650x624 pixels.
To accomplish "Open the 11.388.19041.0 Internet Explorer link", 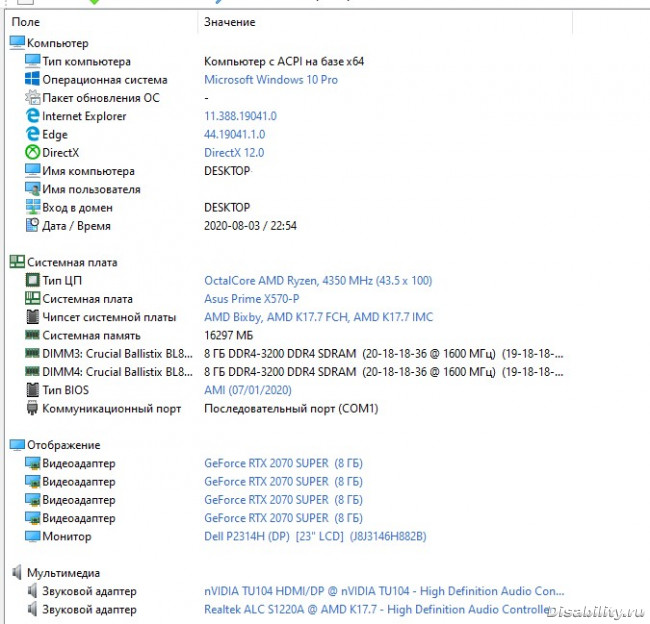I will 240,116.
